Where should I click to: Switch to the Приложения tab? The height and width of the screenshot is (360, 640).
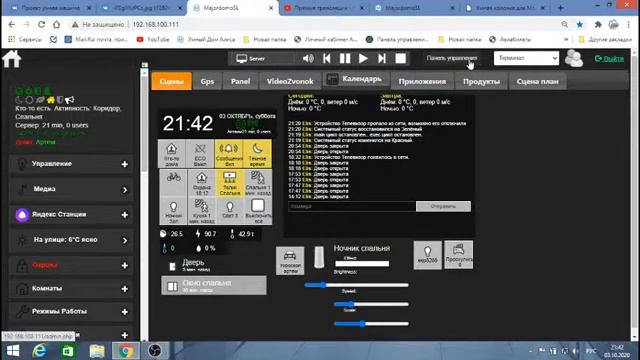[422, 81]
